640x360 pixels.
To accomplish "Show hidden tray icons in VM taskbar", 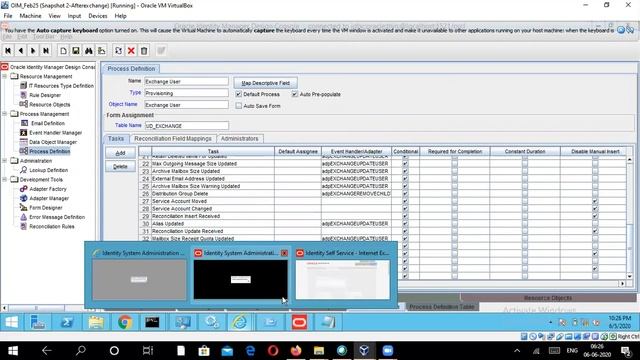I will coord(551,322).
